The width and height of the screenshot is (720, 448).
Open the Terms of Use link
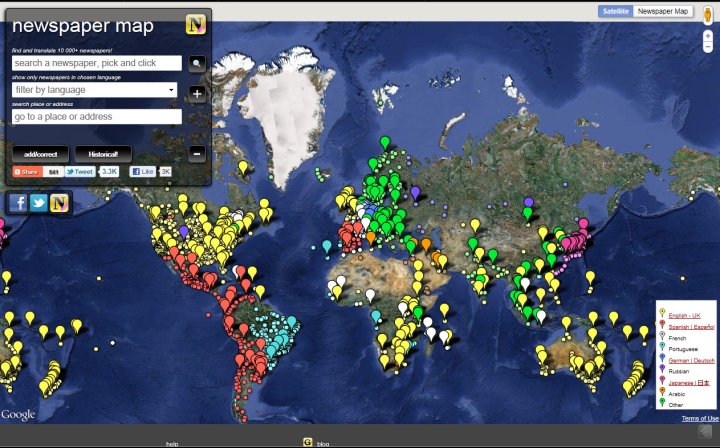point(699,418)
